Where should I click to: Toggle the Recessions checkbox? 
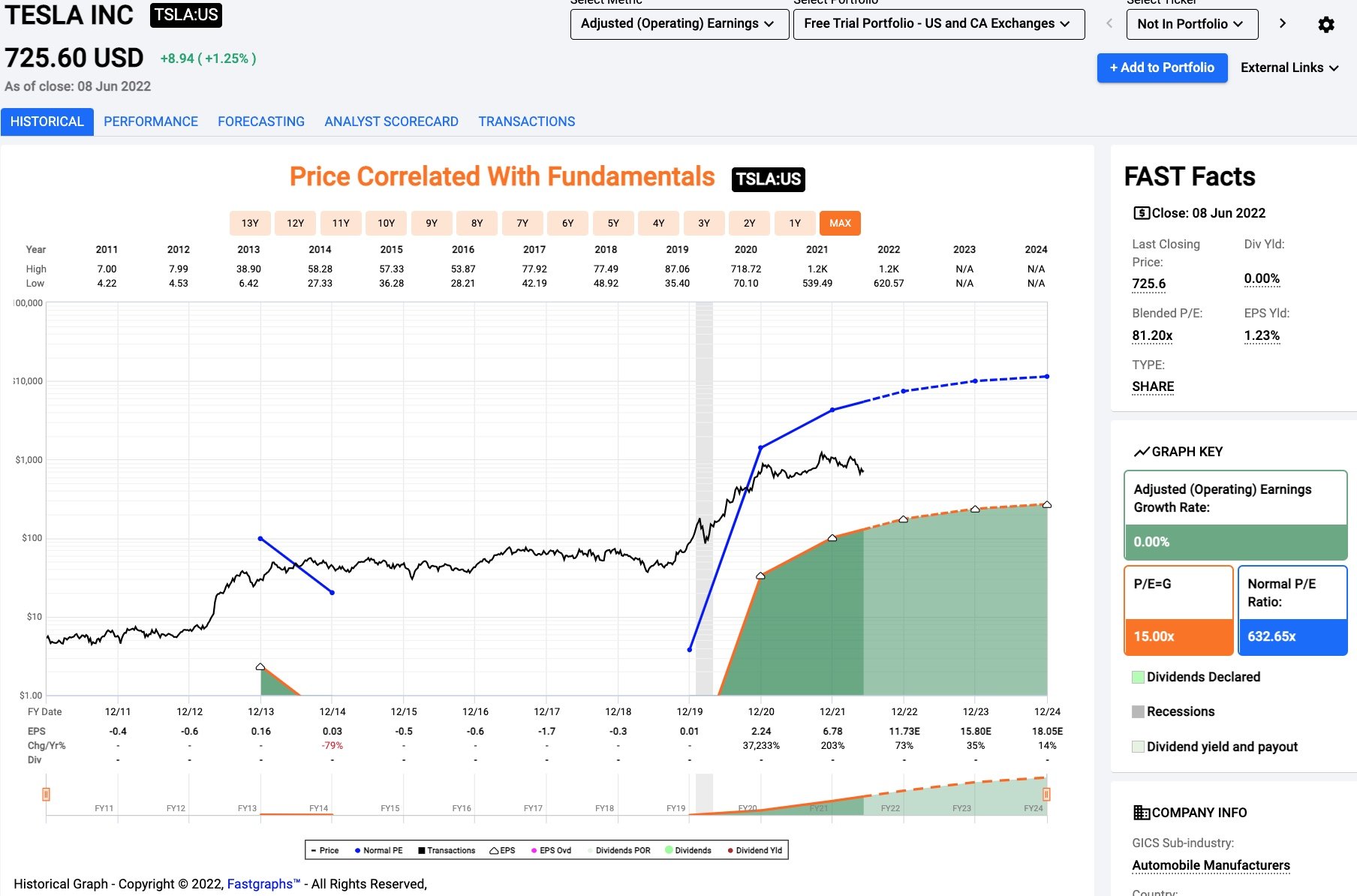pos(1138,711)
